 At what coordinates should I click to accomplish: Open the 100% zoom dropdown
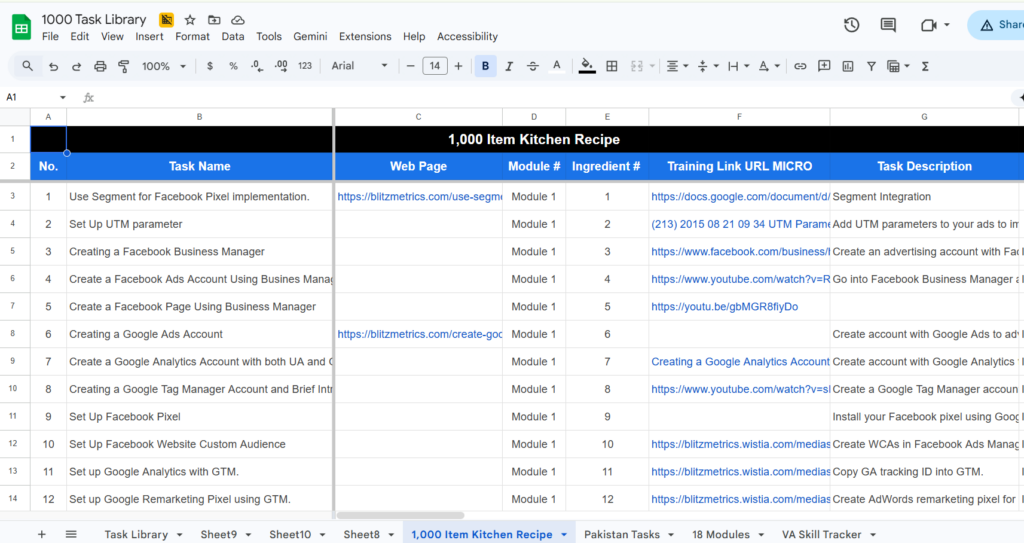164,66
